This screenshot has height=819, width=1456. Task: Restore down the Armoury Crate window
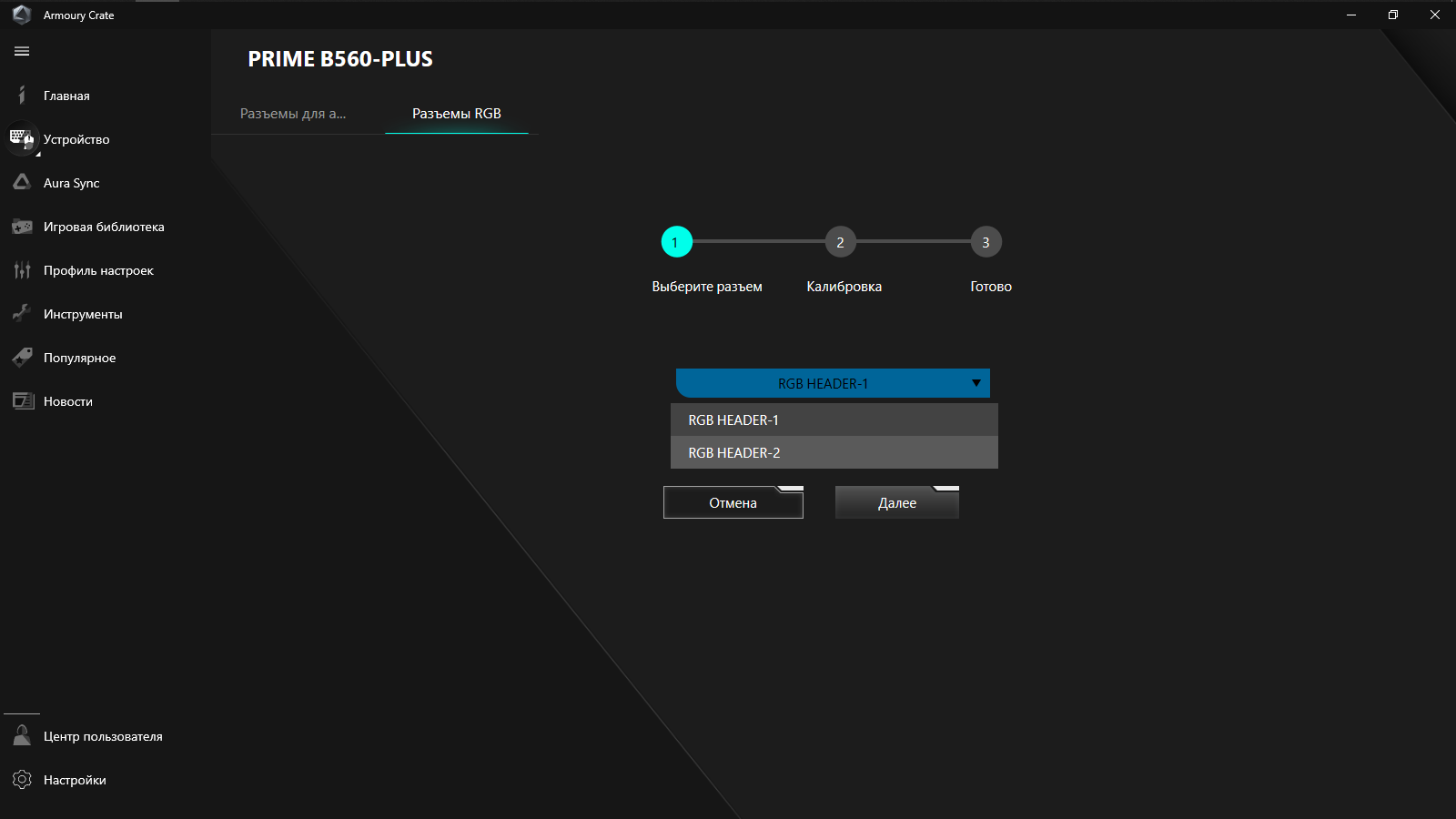pos(1393,15)
